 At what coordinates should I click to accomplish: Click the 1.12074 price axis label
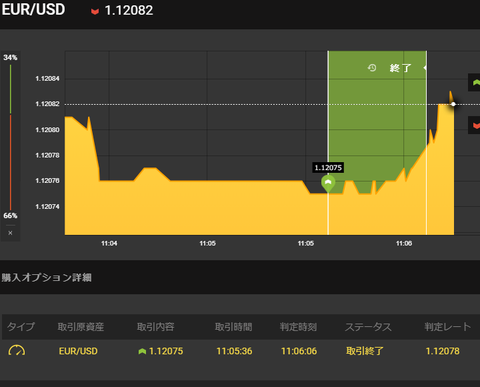click(x=47, y=207)
